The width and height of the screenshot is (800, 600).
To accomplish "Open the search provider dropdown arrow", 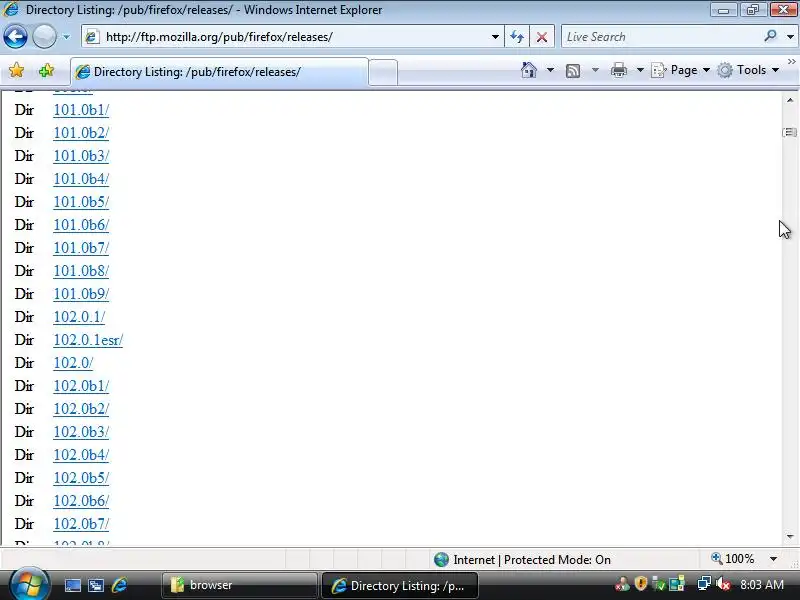I will 790,37.
